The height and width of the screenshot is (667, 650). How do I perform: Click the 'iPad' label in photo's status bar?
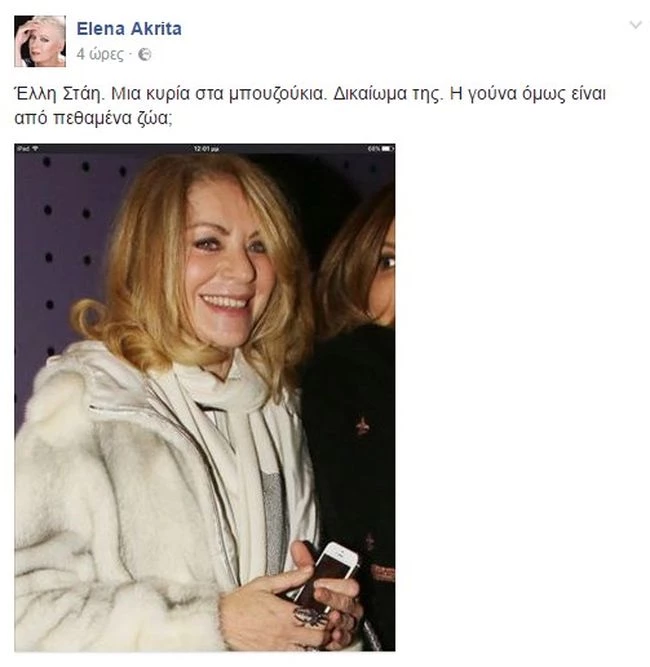point(23,148)
